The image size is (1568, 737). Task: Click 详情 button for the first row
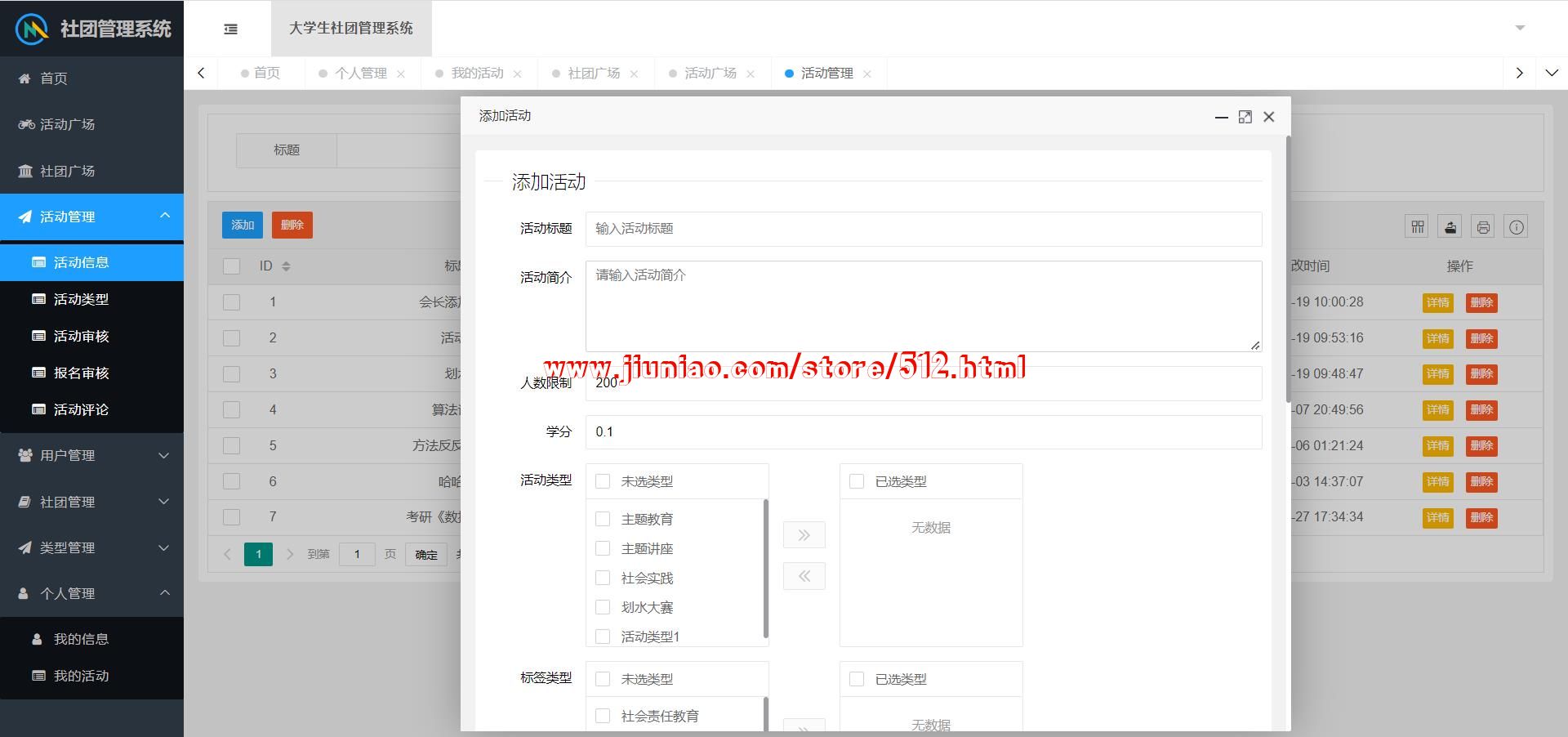pyautogui.click(x=1437, y=303)
